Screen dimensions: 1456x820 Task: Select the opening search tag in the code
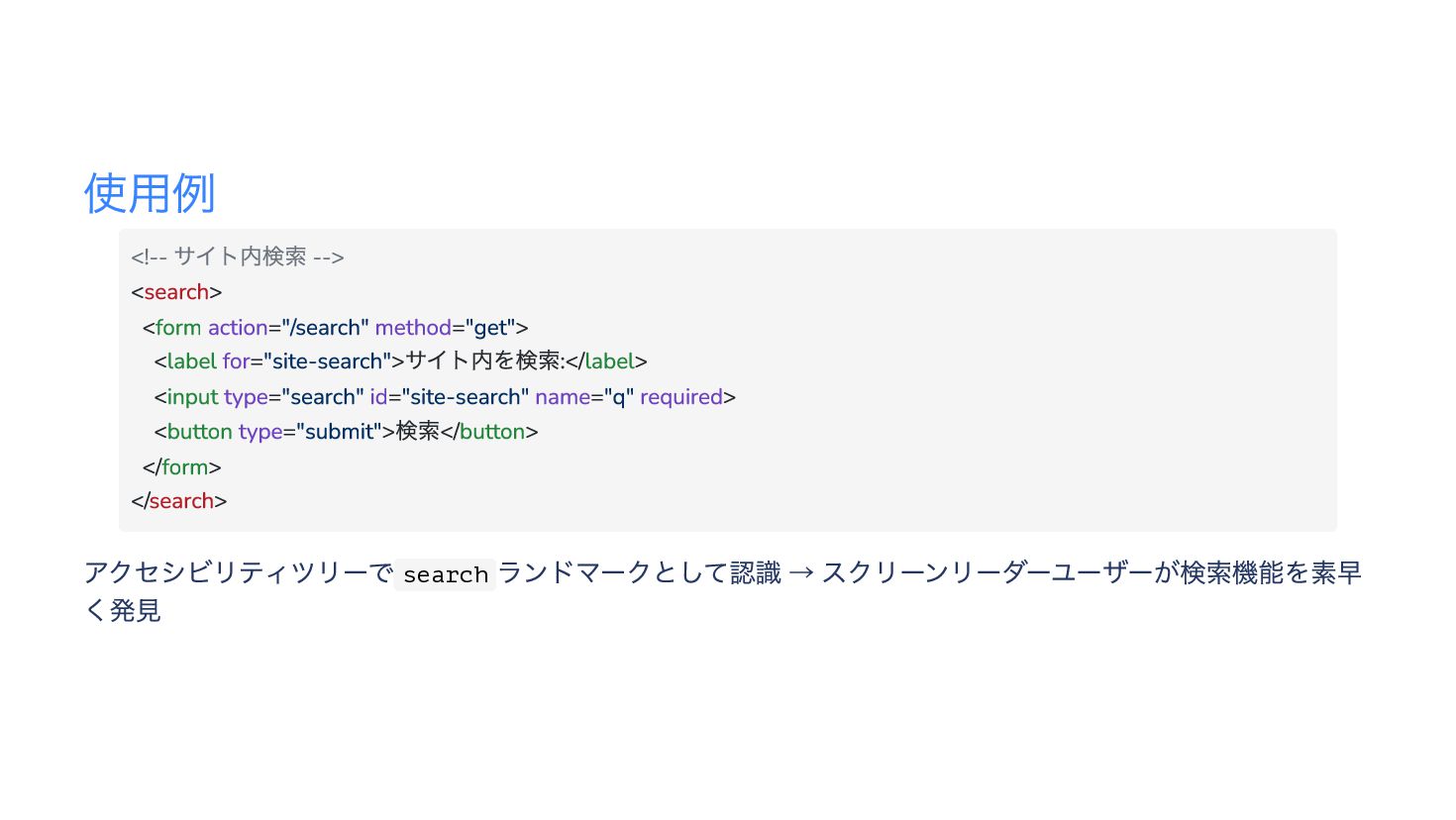coord(176,292)
